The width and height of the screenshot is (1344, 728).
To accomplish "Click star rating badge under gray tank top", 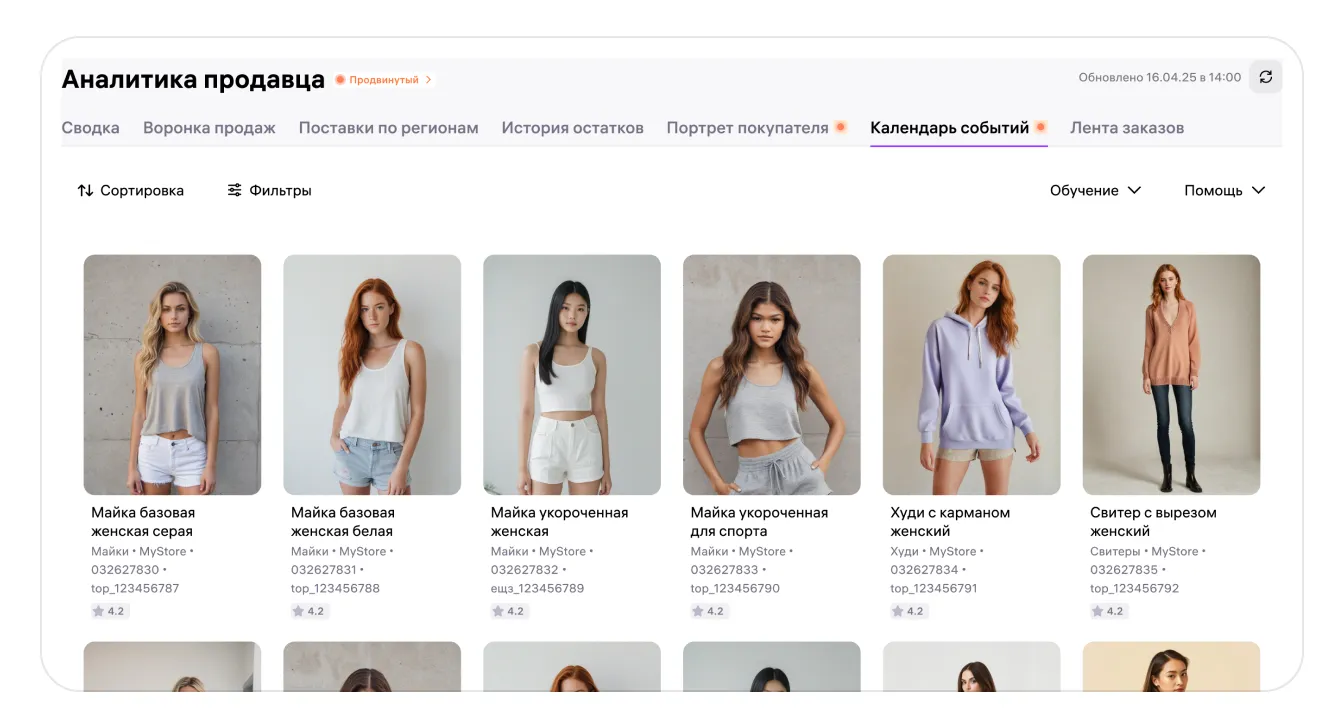I will pos(109,611).
